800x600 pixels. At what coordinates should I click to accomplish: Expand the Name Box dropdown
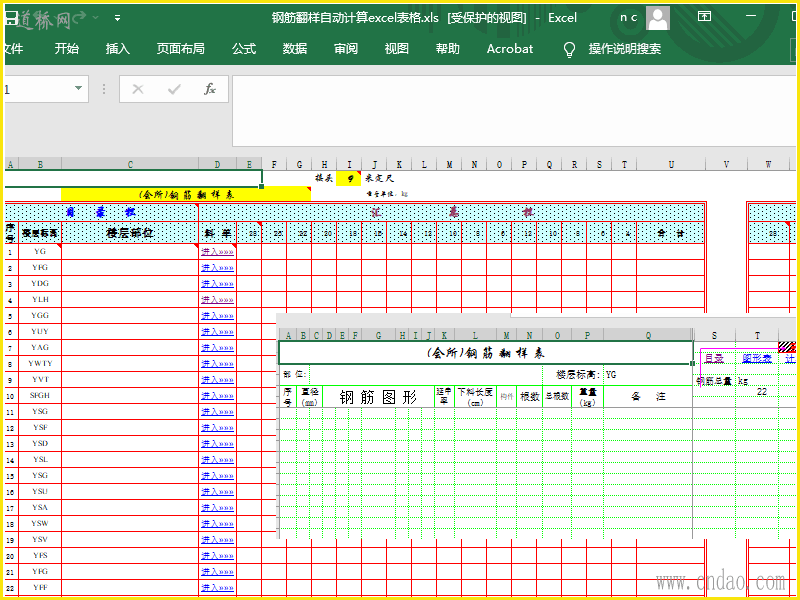click(x=79, y=89)
